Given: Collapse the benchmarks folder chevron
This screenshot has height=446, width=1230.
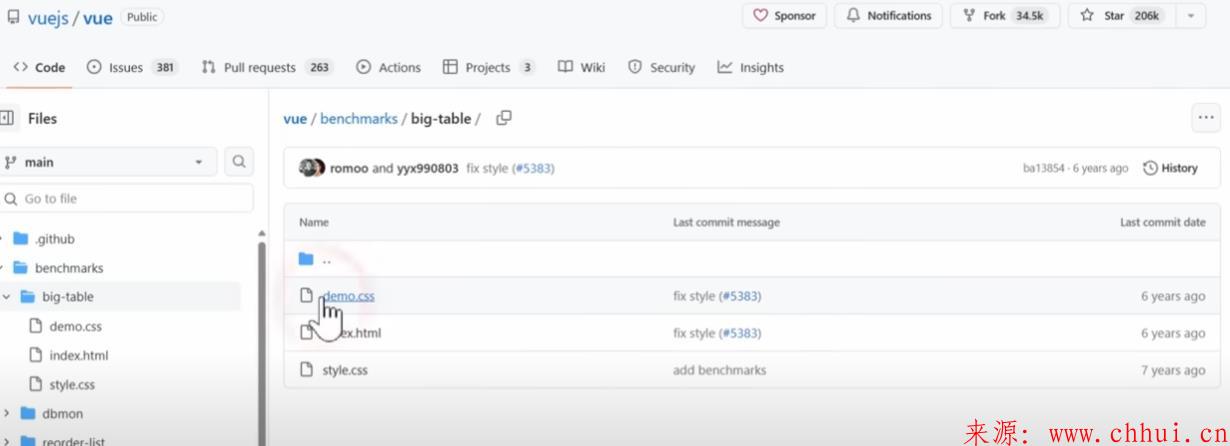Looking at the screenshot, I should (x=3, y=268).
